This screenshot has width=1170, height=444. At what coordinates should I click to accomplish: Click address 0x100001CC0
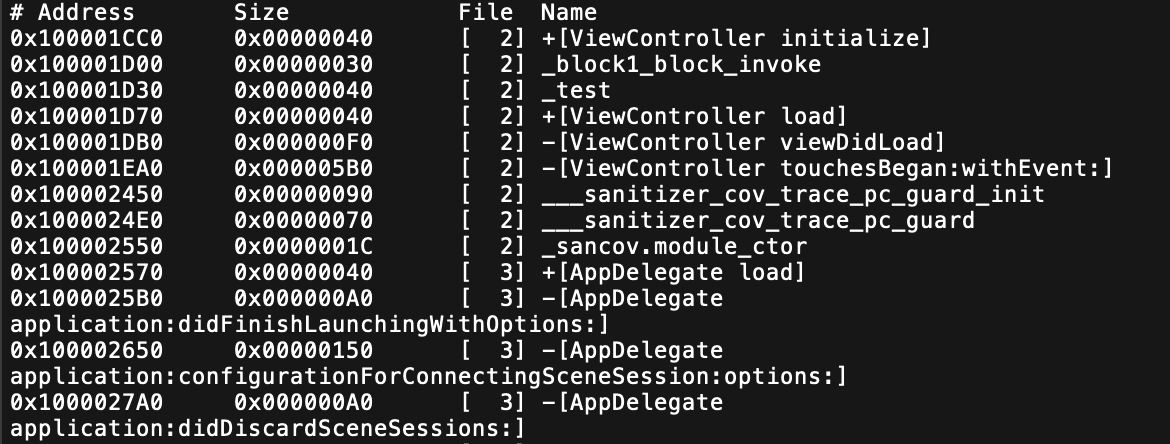click(87, 39)
